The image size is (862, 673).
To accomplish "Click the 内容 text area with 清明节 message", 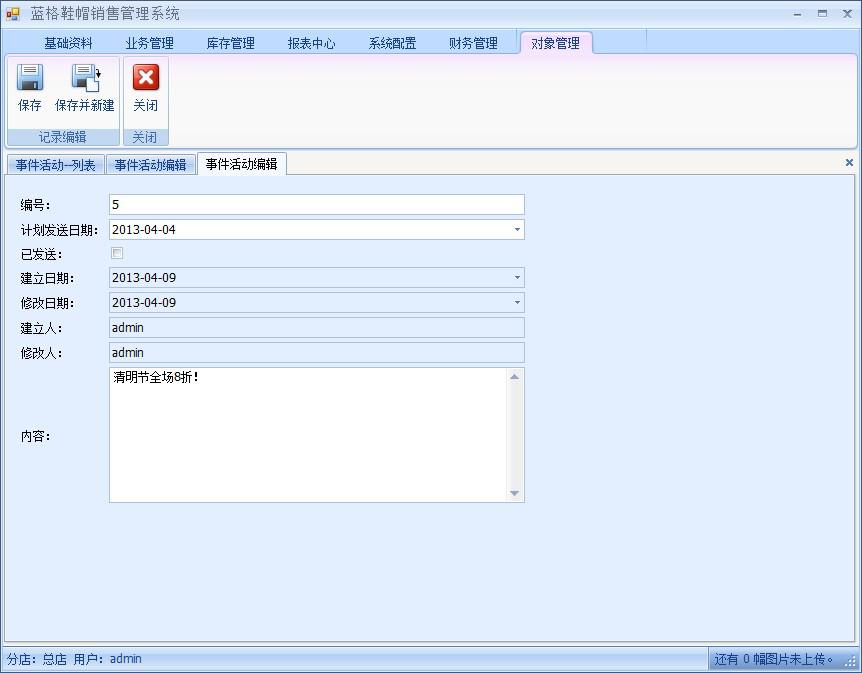I will [x=300, y=430].
